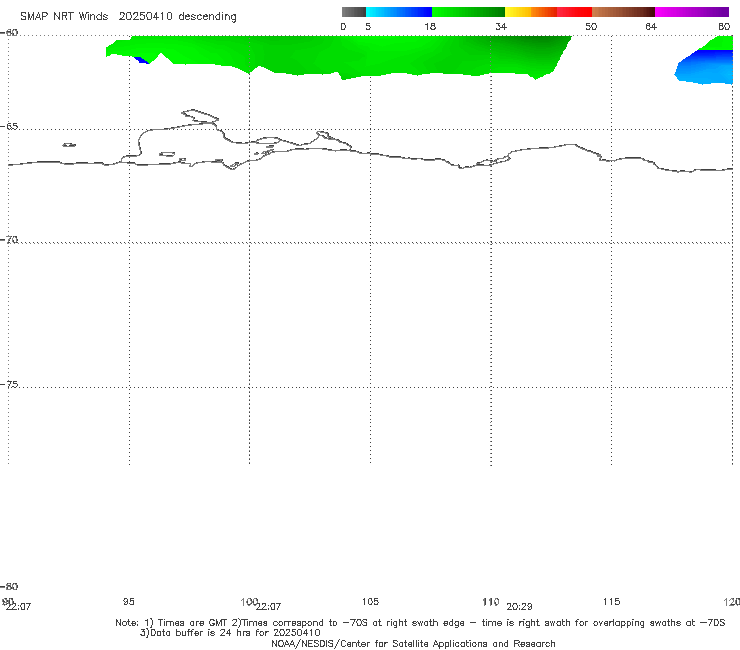
Task: Click the longitude label '110'
Action: coord(491,601)
